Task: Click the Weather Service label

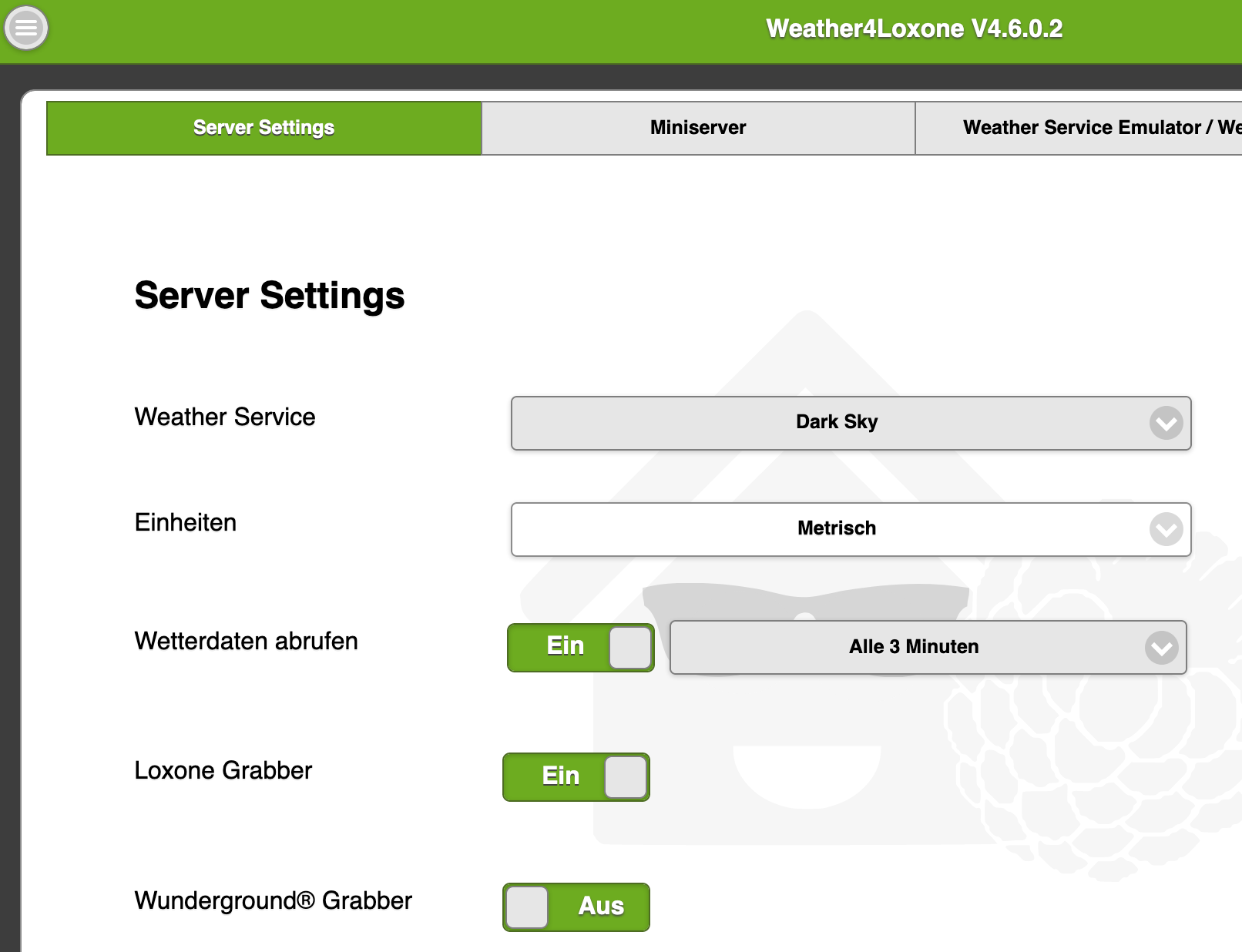Action: pyautogui.click(x=225, y=417)
